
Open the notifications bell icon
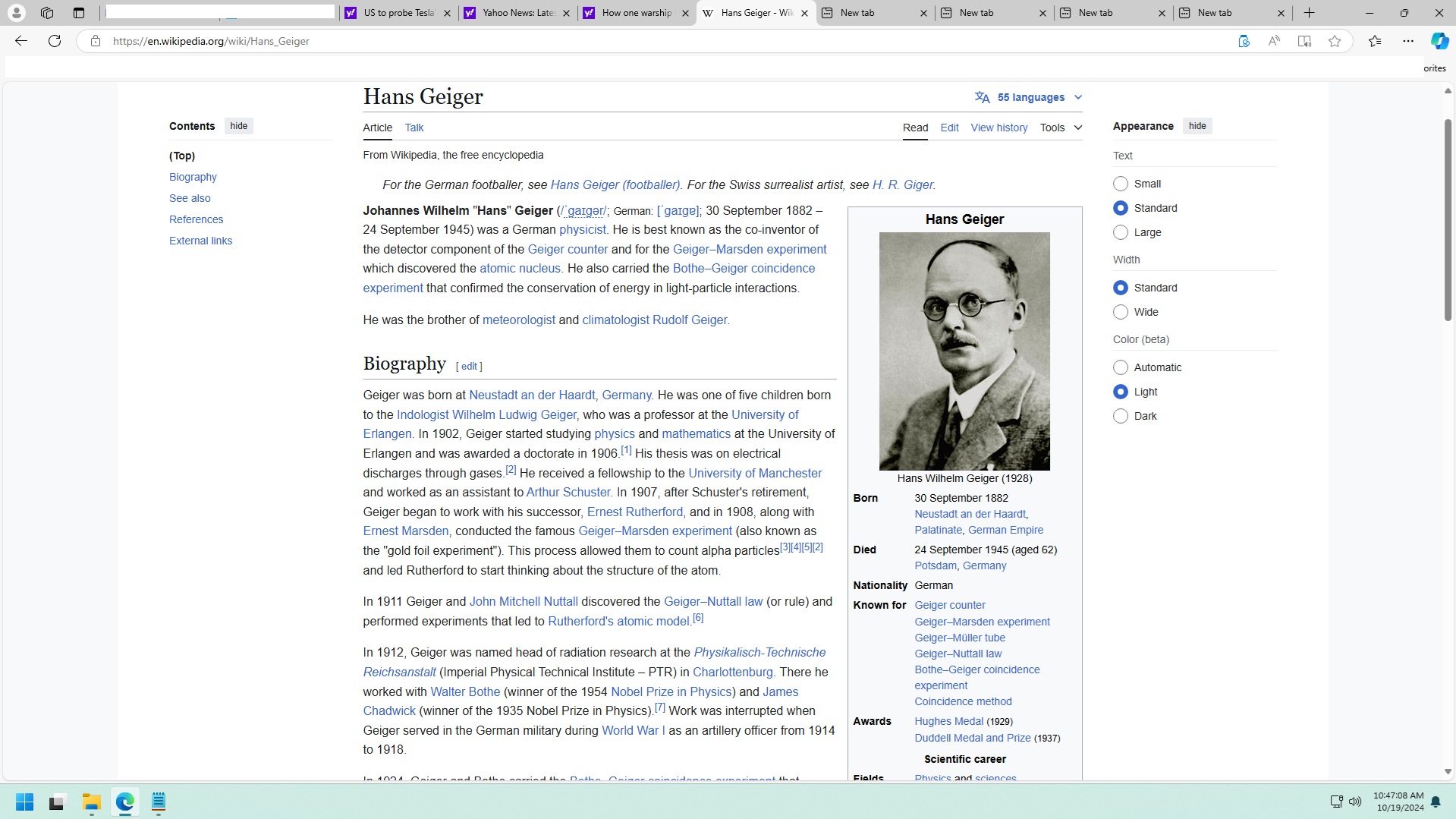point(1436,802)
